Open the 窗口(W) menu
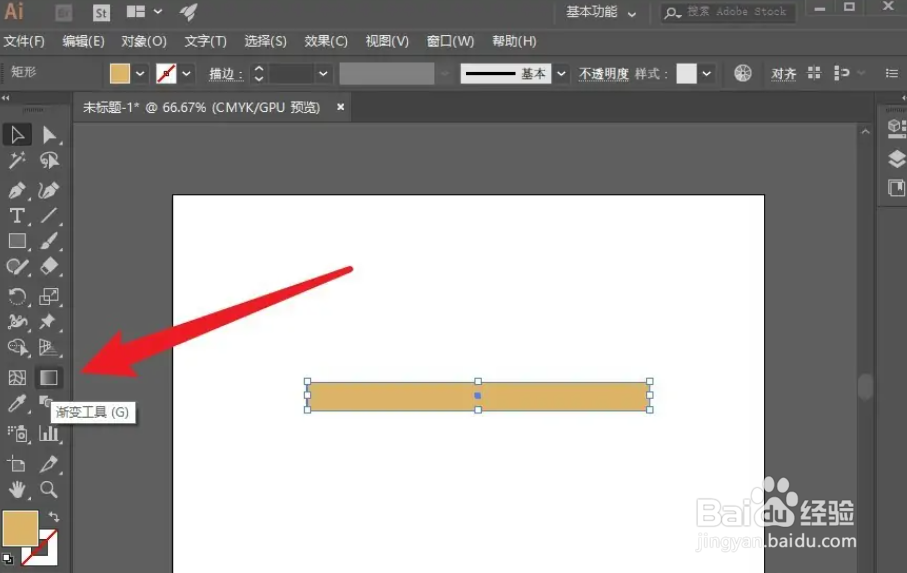This screenshot has width=907, height=573. click(x=450, y=42)
